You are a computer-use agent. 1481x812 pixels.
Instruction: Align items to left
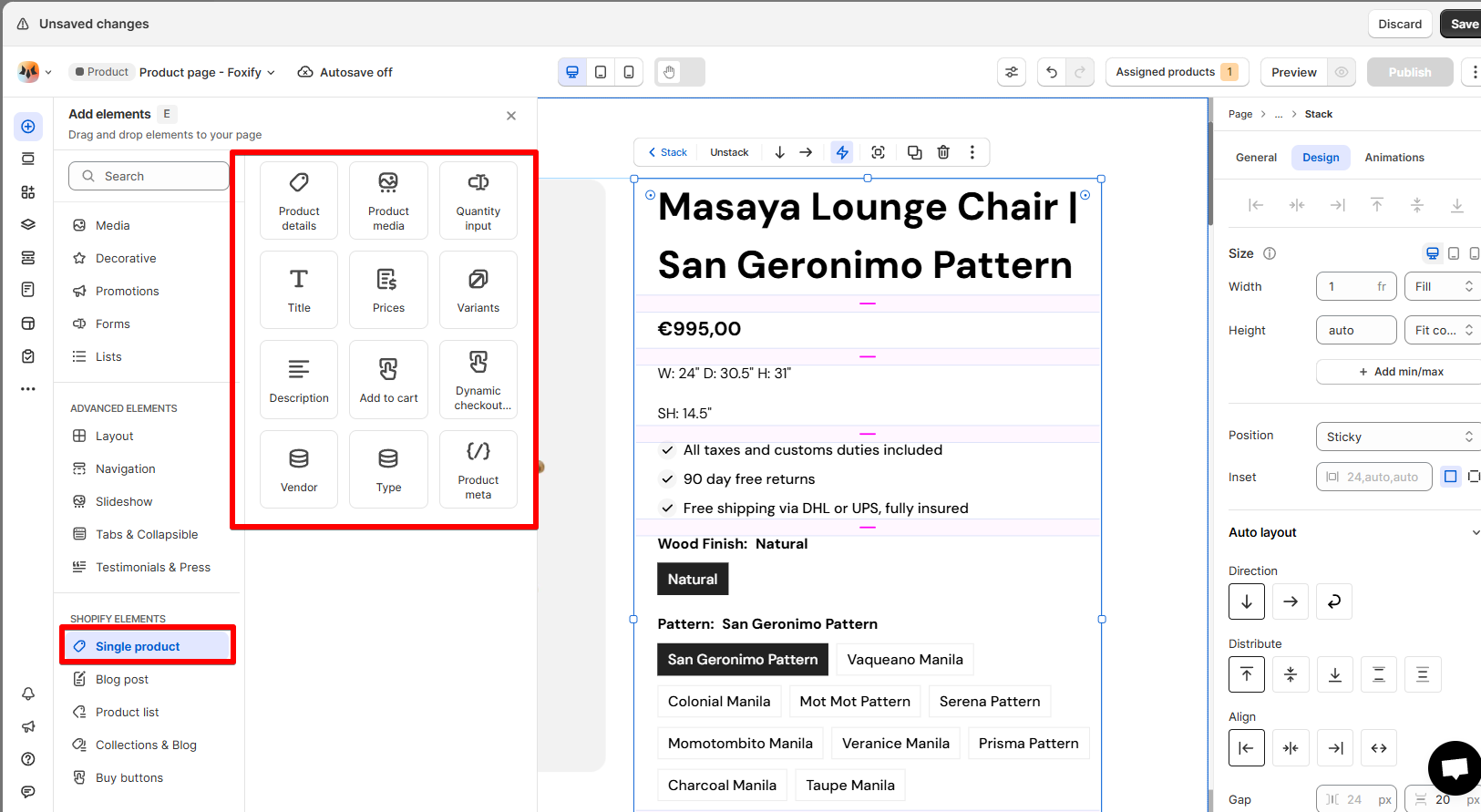point(1247,748)
